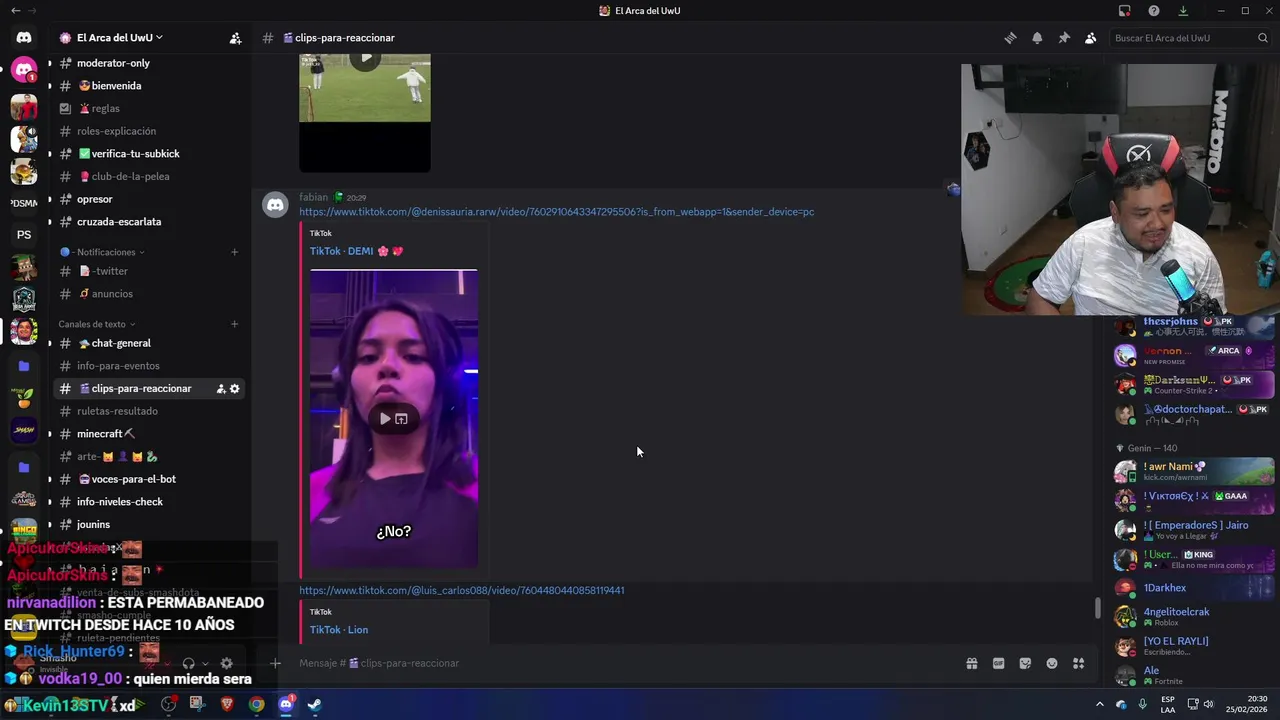Show hidden system tray icons

pos(1100,704)
